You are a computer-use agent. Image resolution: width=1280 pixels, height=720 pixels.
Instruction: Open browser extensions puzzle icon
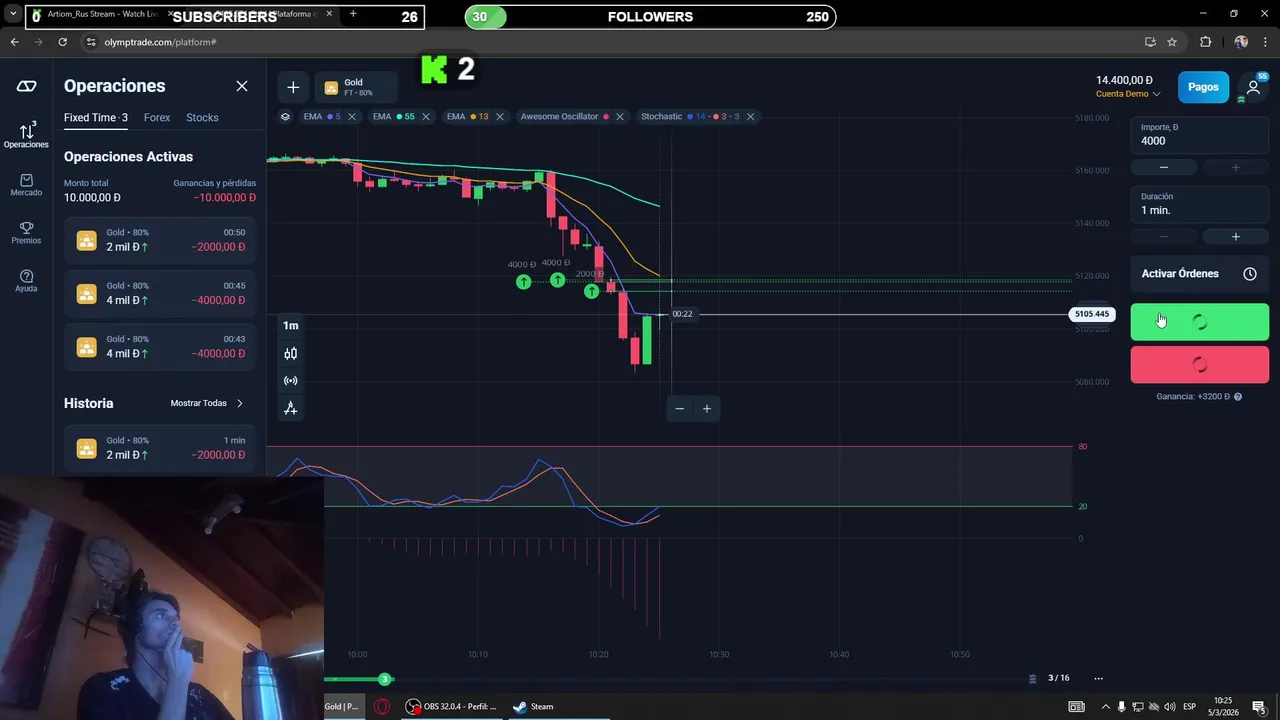1205,42
